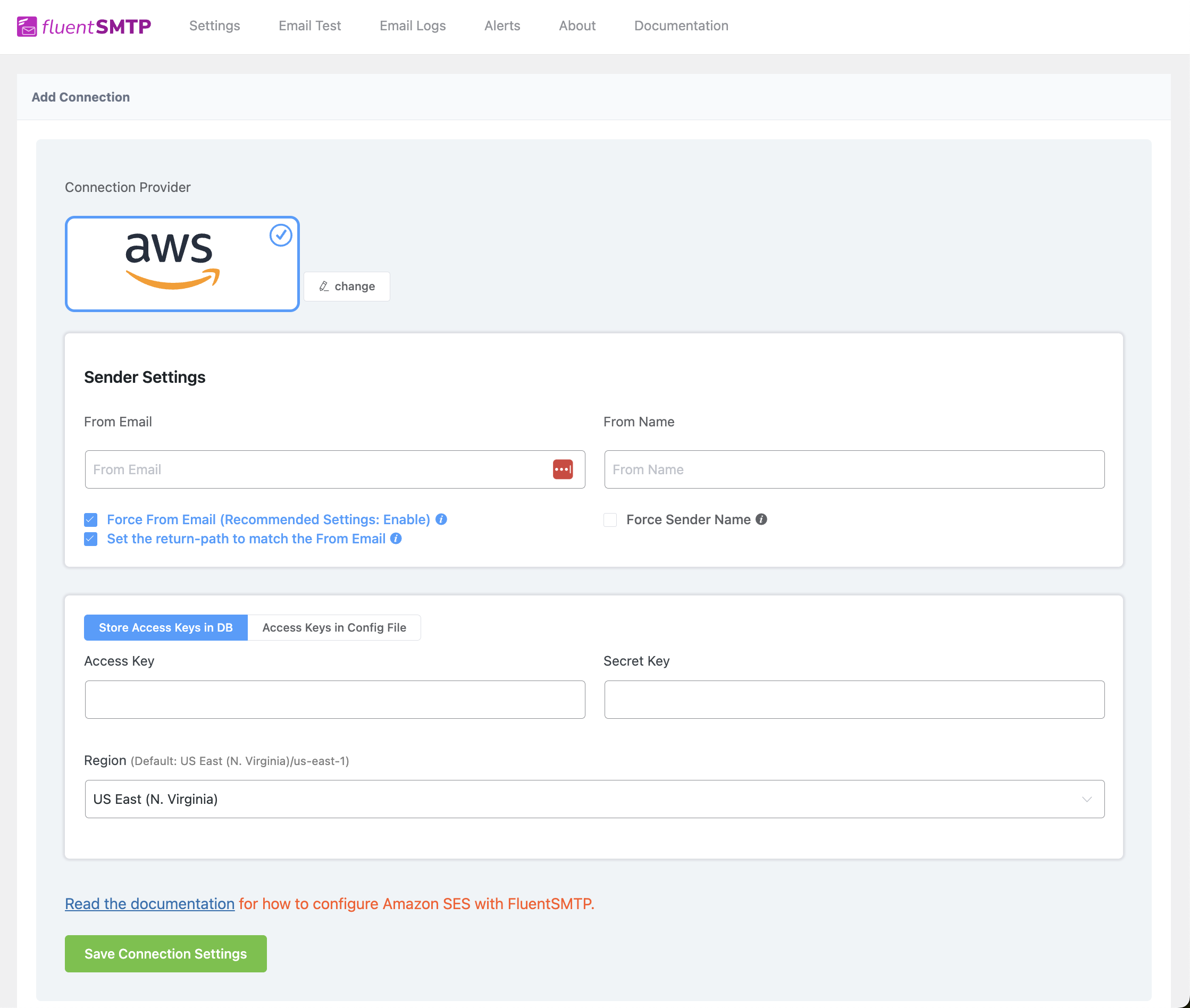The image size is (1190, 1008).
Task: Open the Read the documentation link
Action: [150, 904]
